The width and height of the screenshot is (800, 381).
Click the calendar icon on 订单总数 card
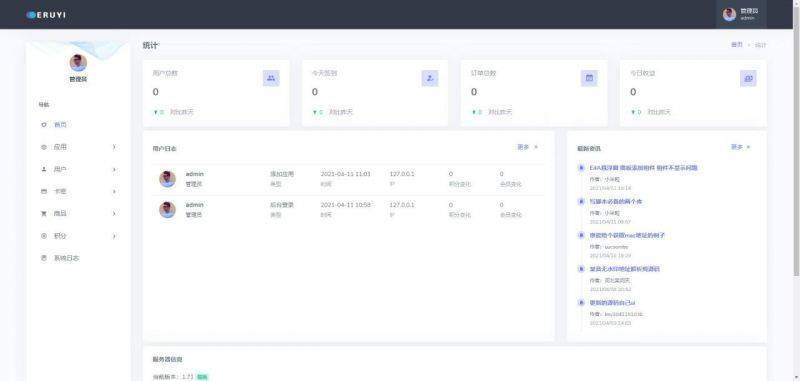[589, 78]
